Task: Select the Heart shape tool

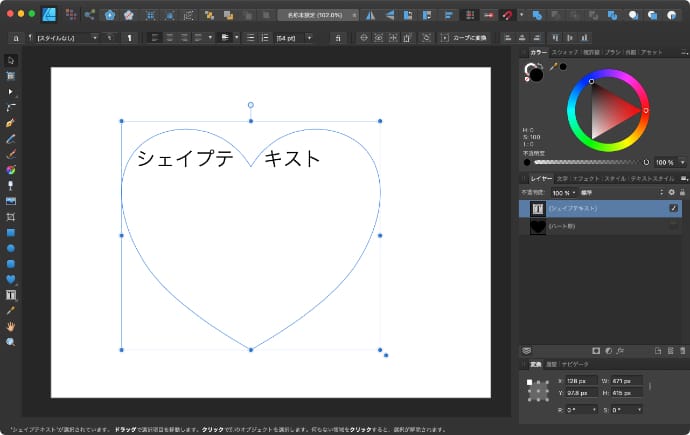Action: (x=11, y=280)
